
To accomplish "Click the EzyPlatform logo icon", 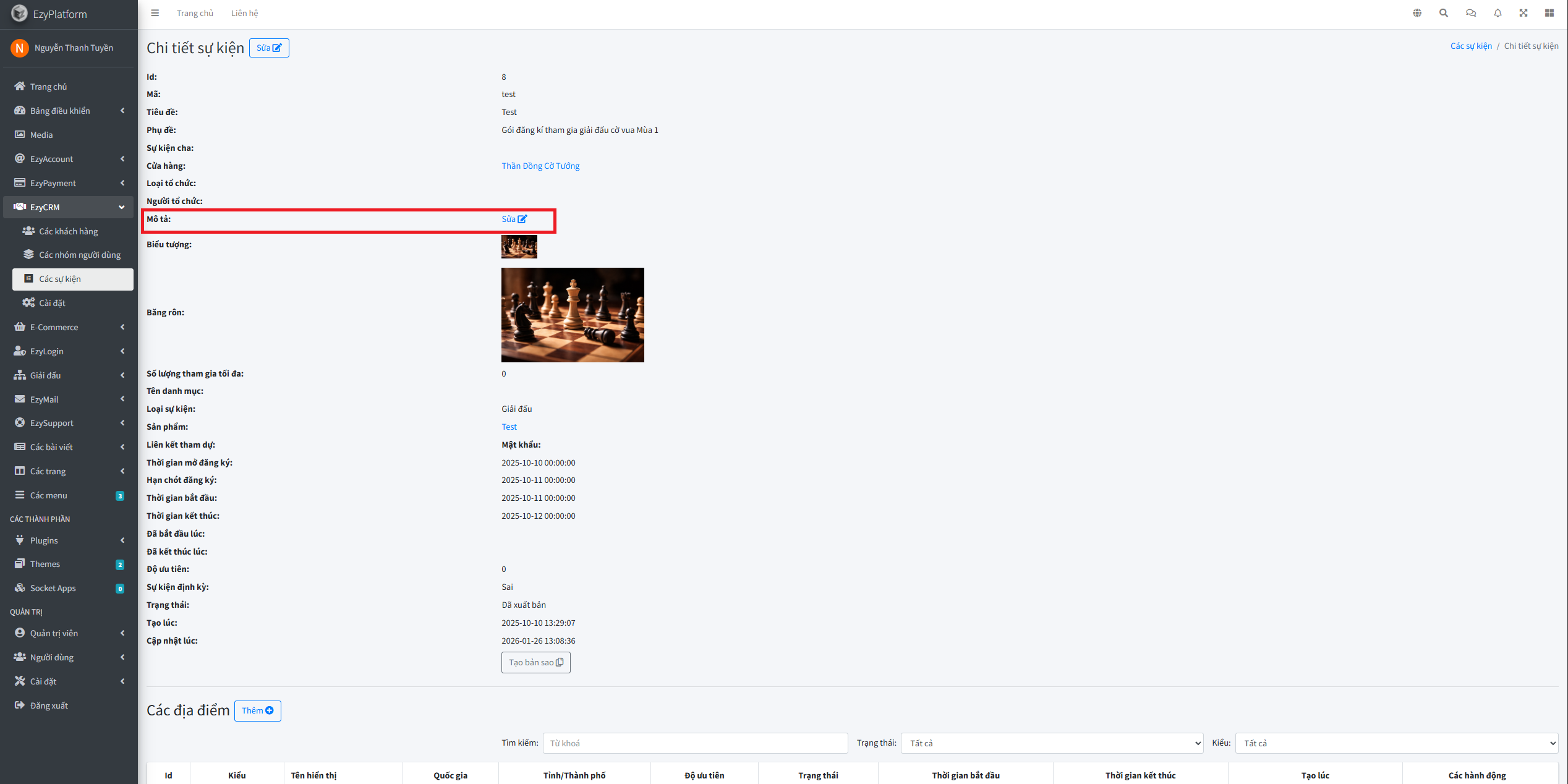I will [x=19, y=13].
